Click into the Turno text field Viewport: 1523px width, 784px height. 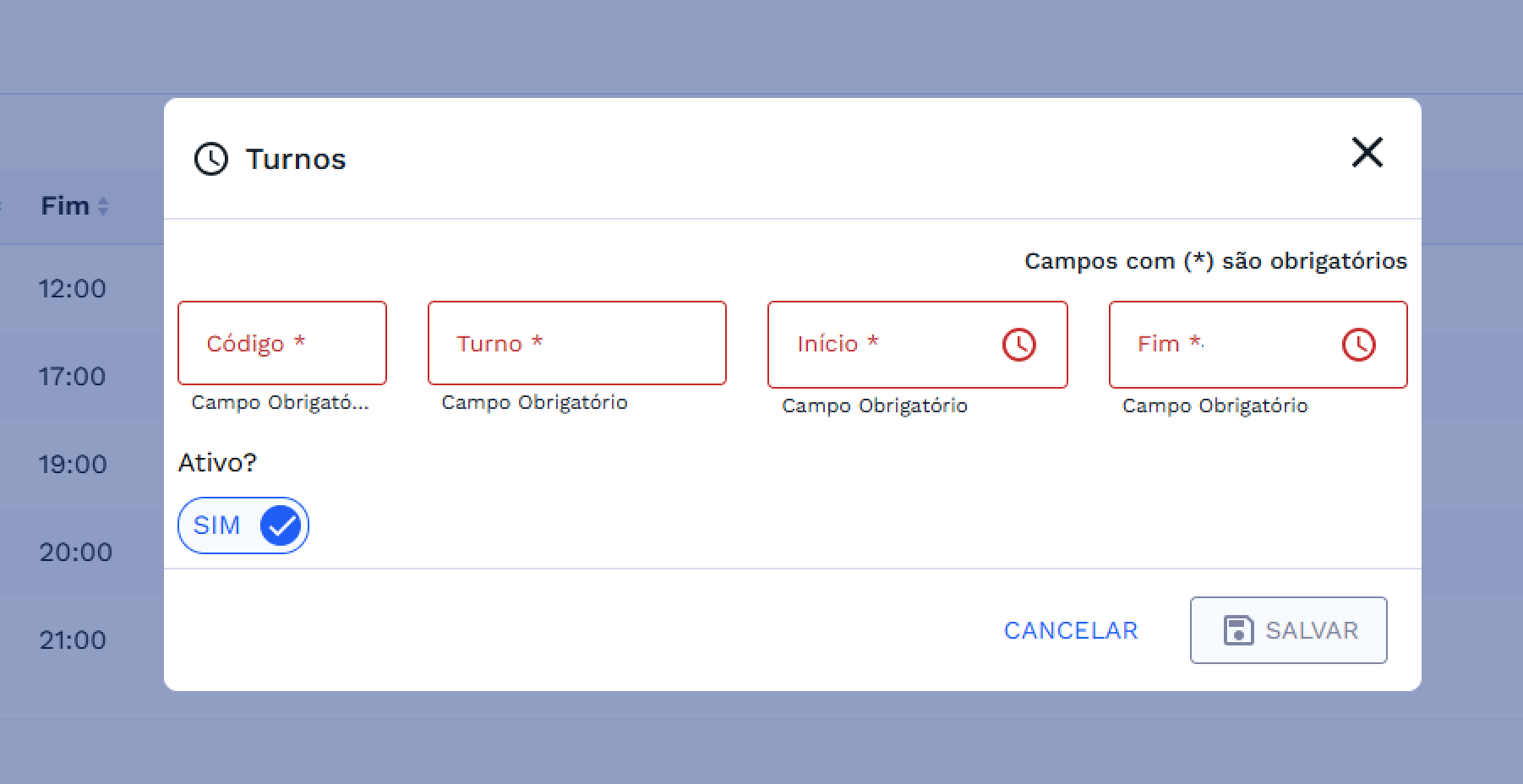tap(576, 343)
